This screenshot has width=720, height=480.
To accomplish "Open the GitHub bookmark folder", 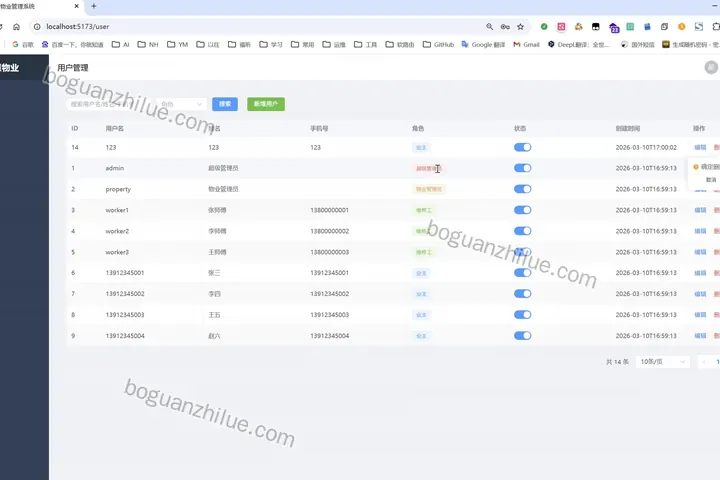I will tap(439, 45).
